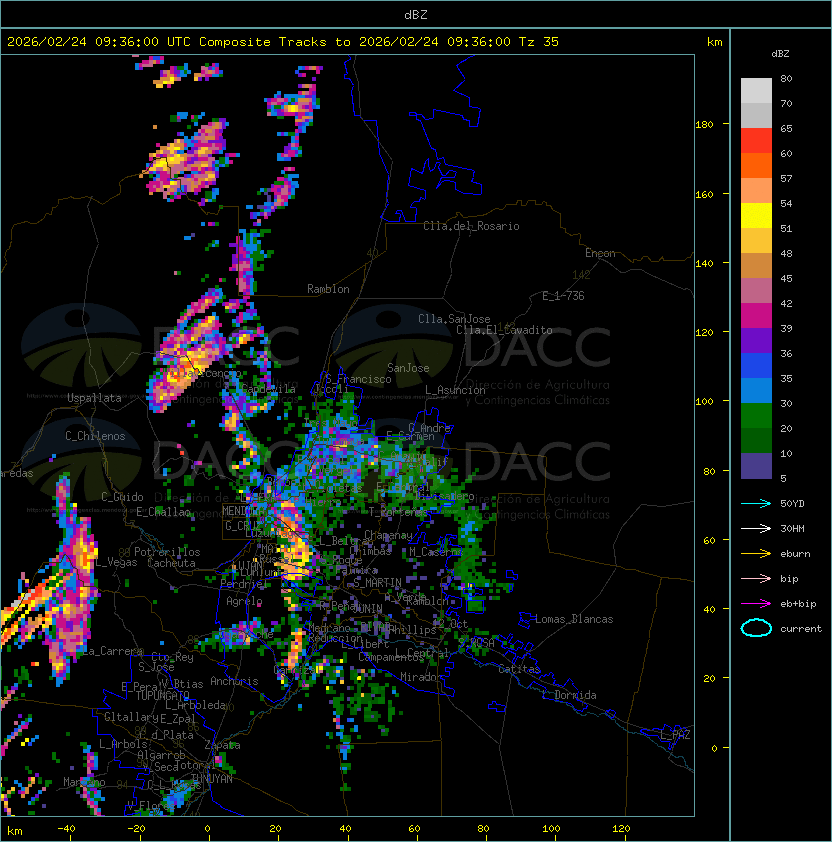Image resolution: width=832 pixels, height=842 pixels.
Task: Click the '42' value on the dBZ scale
Action: click(786, 303)
